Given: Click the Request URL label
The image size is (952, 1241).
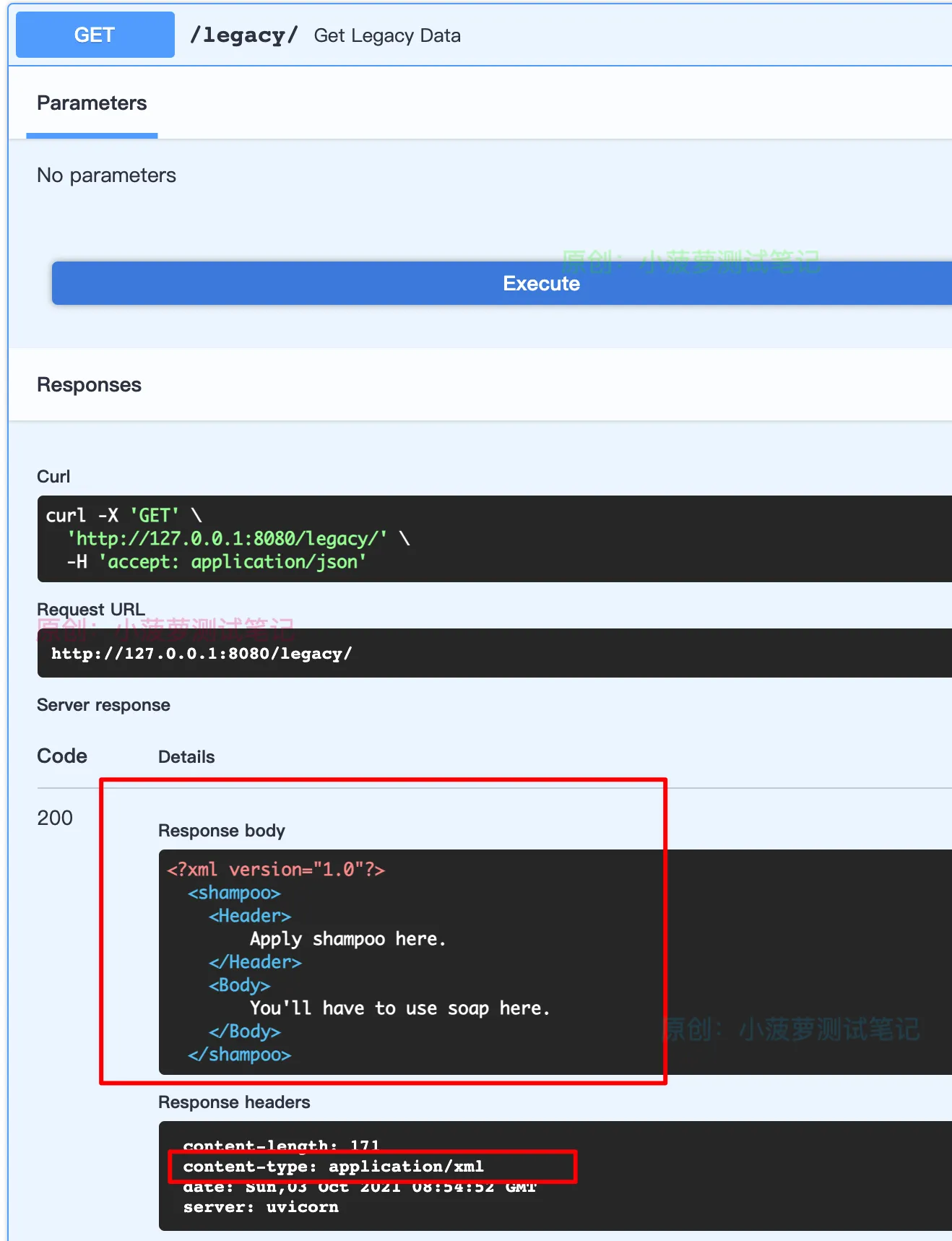Looking at the screenshot, I should 91,609.
